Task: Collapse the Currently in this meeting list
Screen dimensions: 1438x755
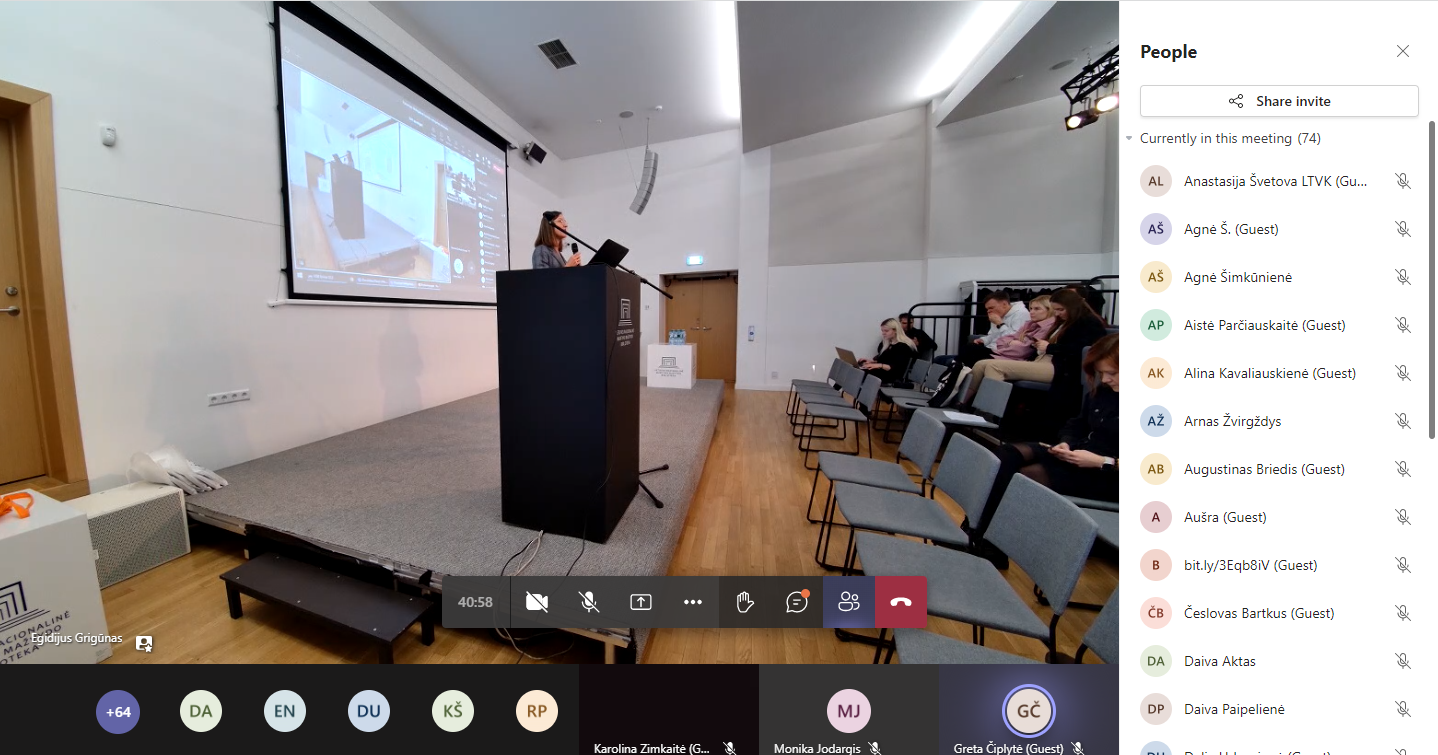Action: [1129, 139]
